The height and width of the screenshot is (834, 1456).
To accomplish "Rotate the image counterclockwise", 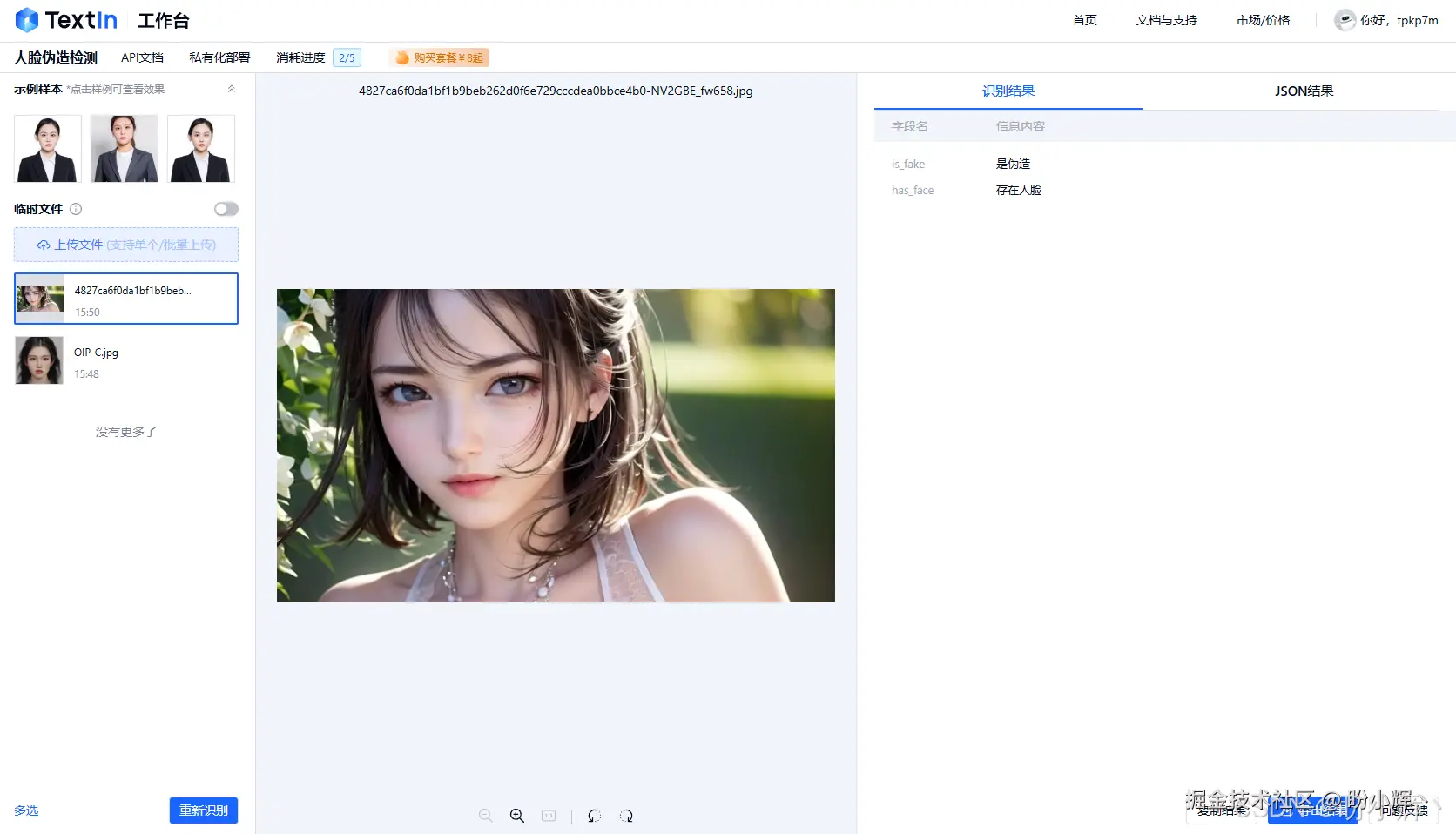I will point(595,816).
